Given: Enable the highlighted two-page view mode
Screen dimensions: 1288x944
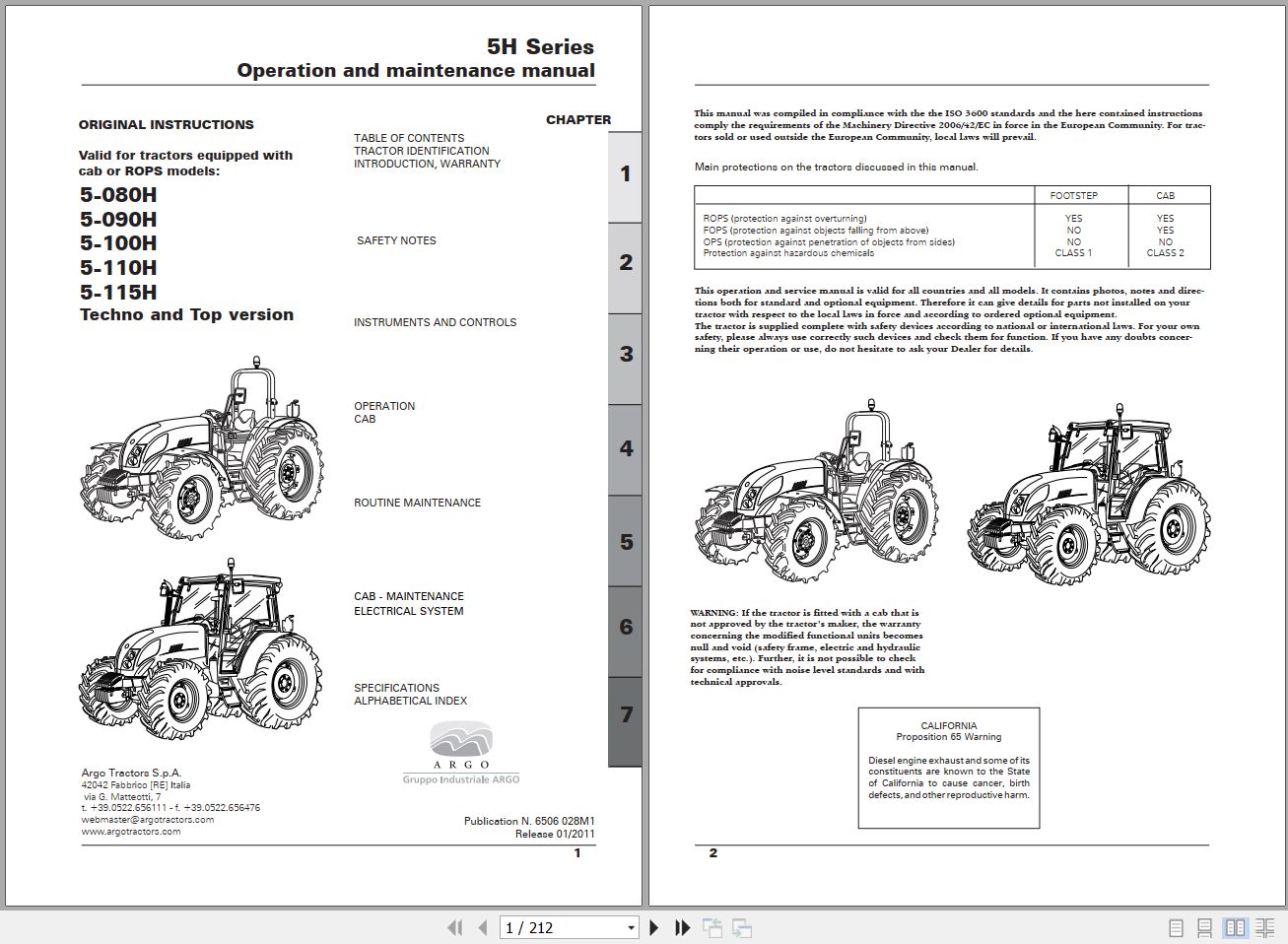Looking at the screenshot, I should (x=1234, y=927).
